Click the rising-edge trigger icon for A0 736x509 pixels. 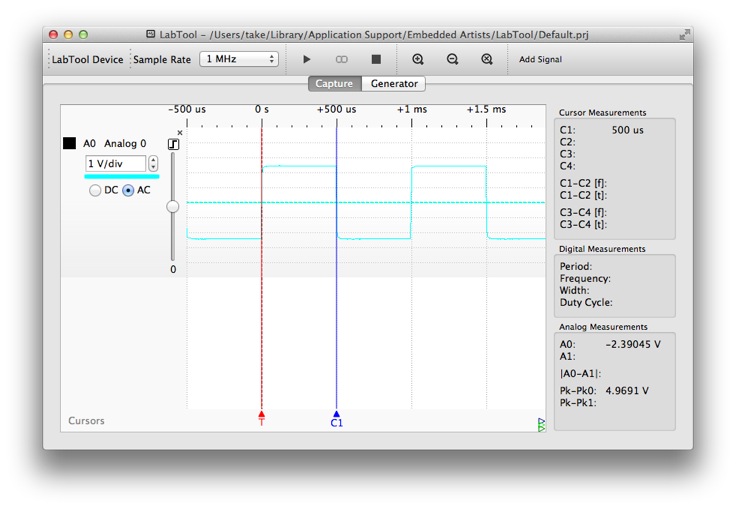coord(173,144)
